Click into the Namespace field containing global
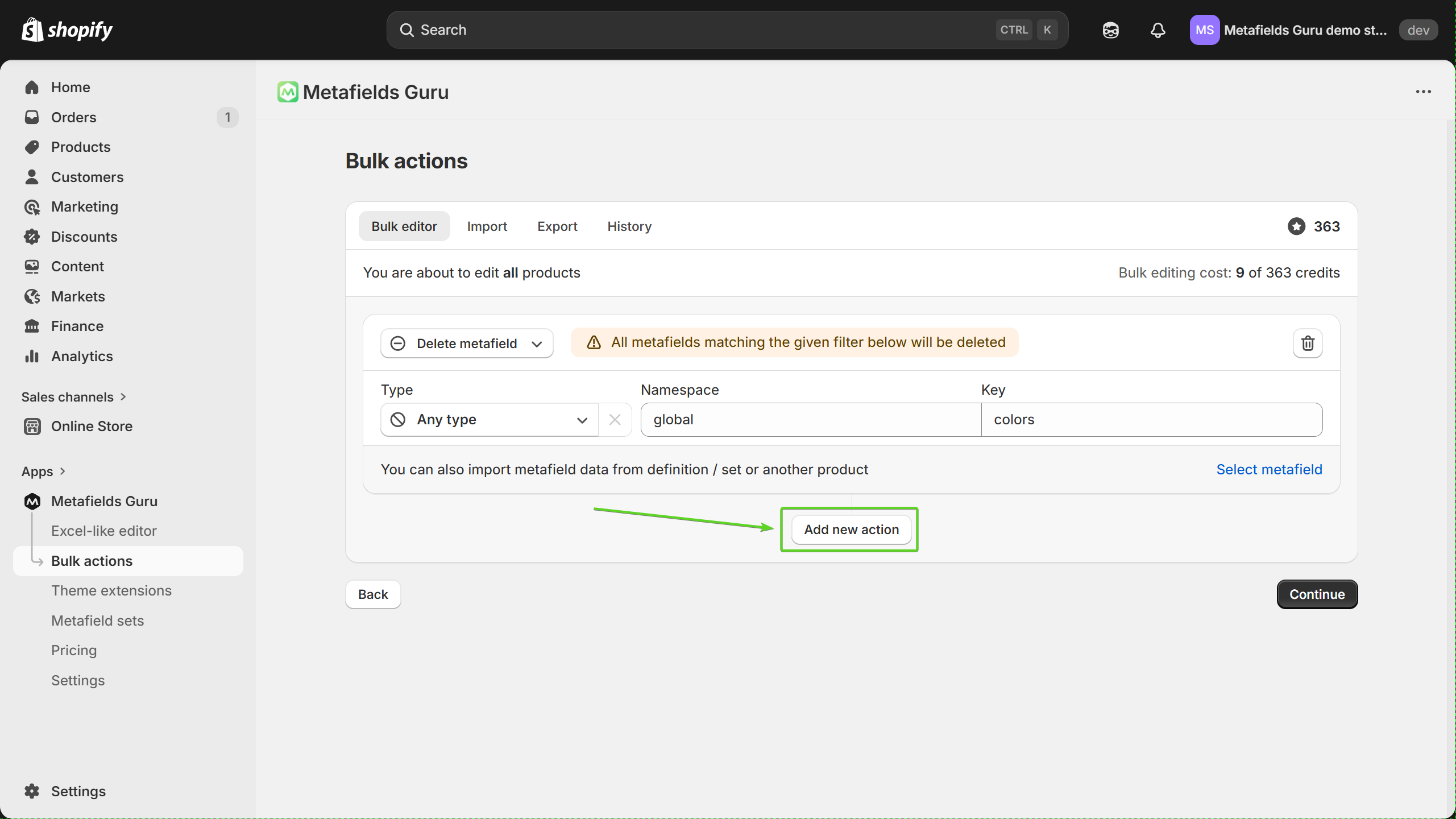This screenshot has height=819, width=1456. tap(810, 420)
